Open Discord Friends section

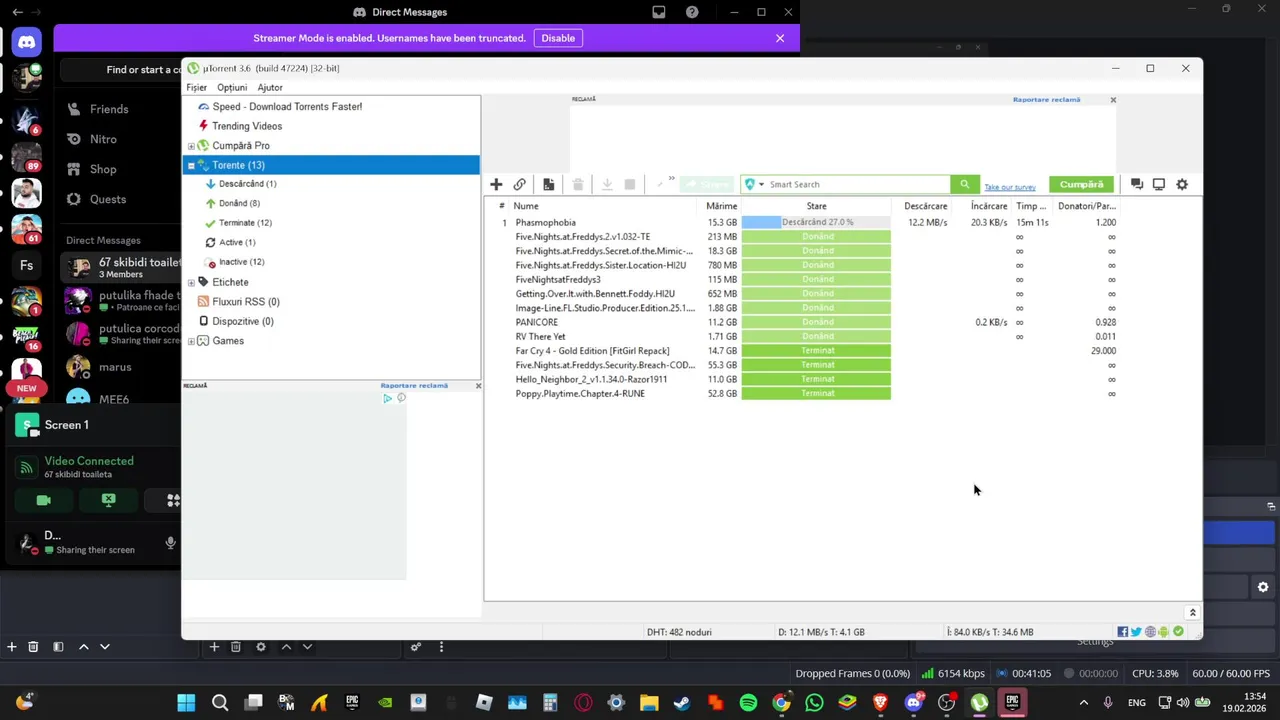[109, 109]
